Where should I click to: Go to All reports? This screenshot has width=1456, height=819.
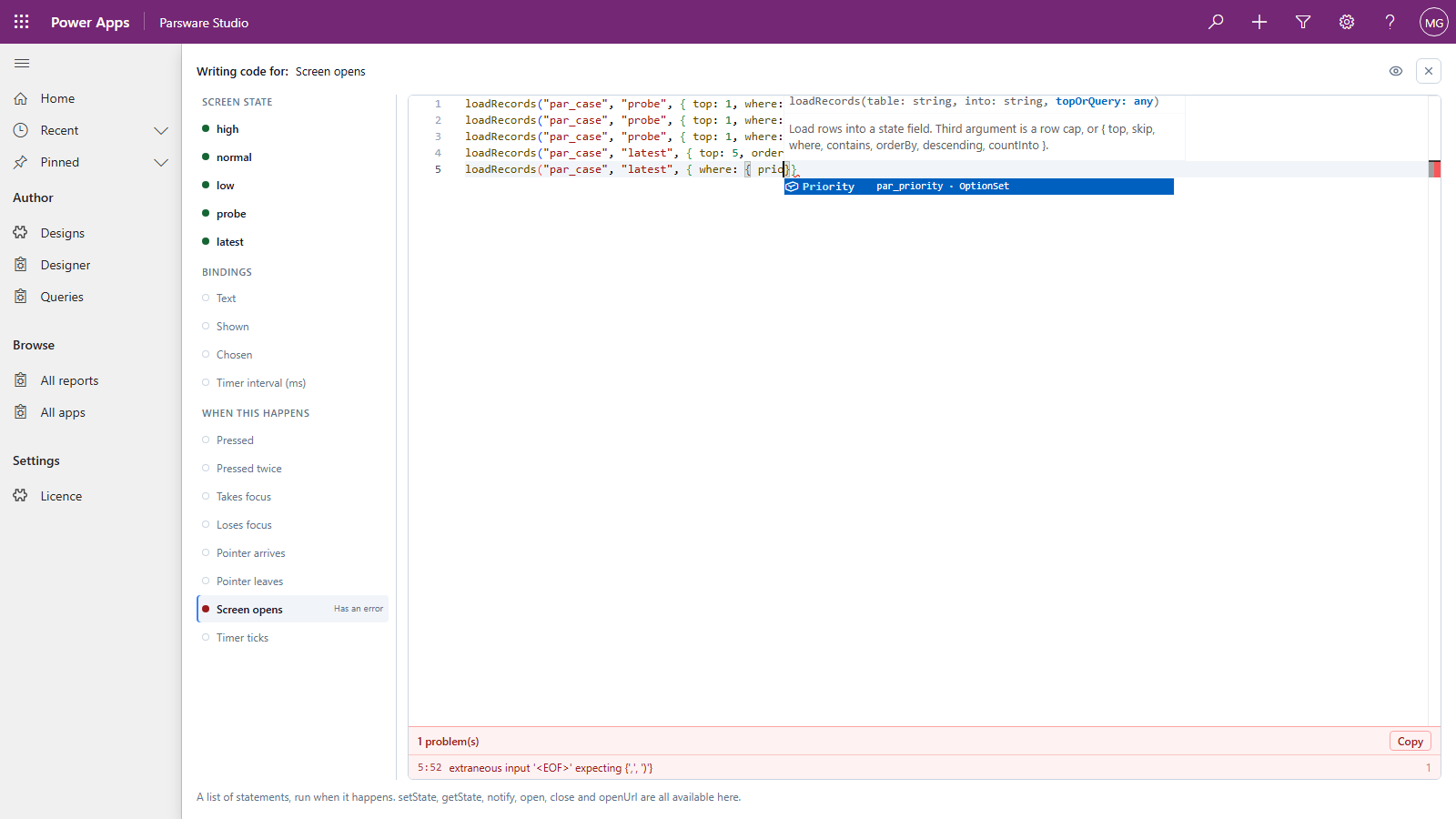[91, 380]
